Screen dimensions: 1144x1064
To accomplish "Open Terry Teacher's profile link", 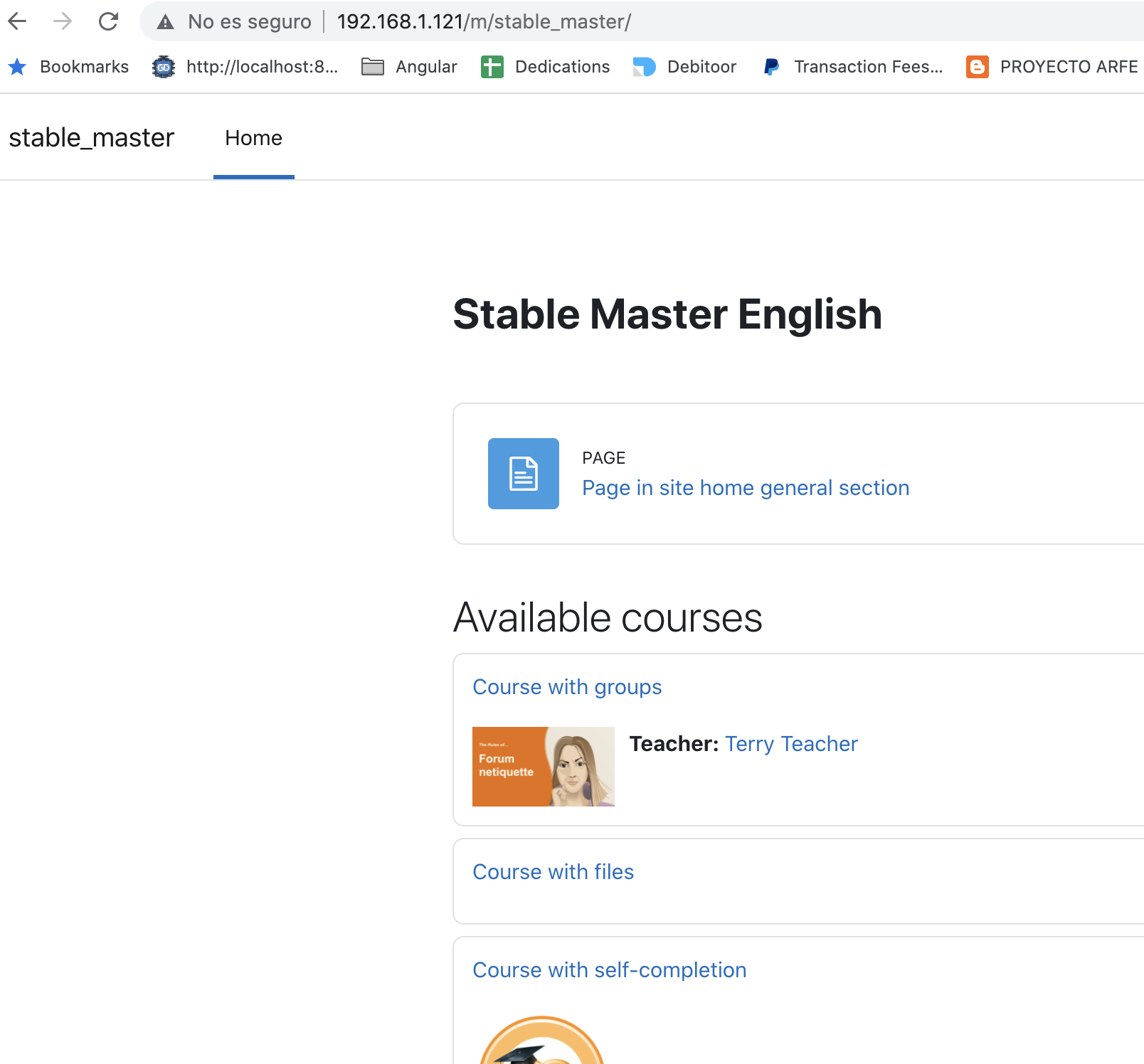I will pos(791,744).
